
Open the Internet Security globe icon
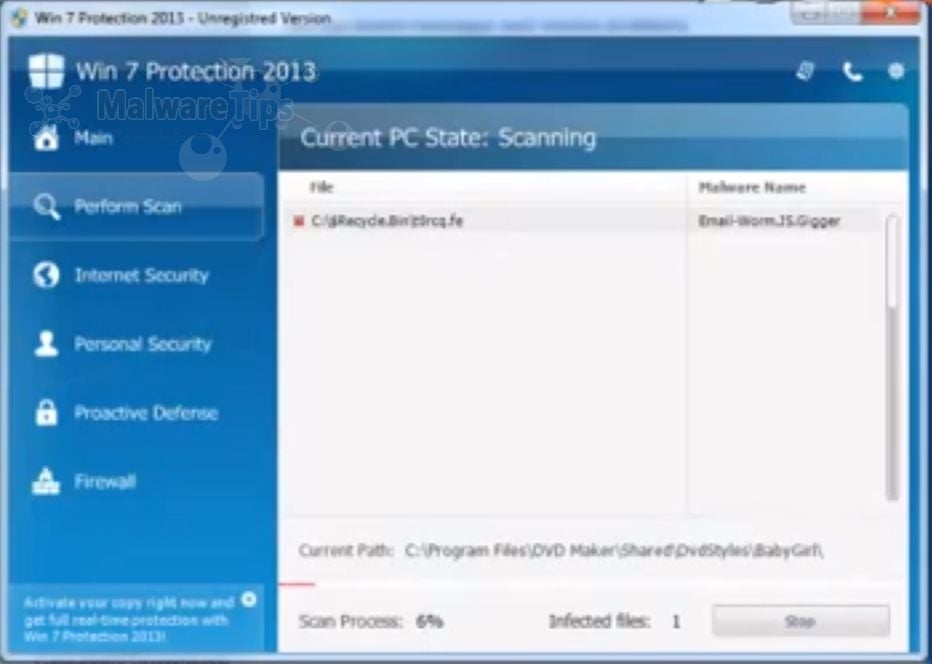pyautogui.click(x=46, y=275)
